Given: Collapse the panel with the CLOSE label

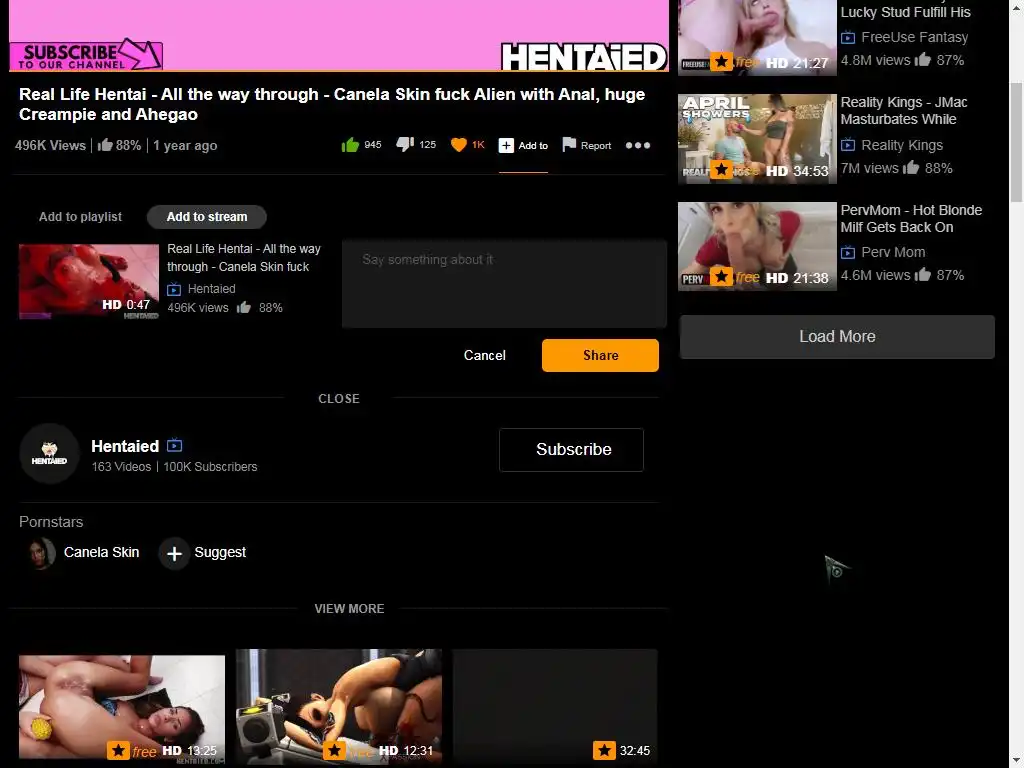Looking at the screenshot, I should pos(339,398).
